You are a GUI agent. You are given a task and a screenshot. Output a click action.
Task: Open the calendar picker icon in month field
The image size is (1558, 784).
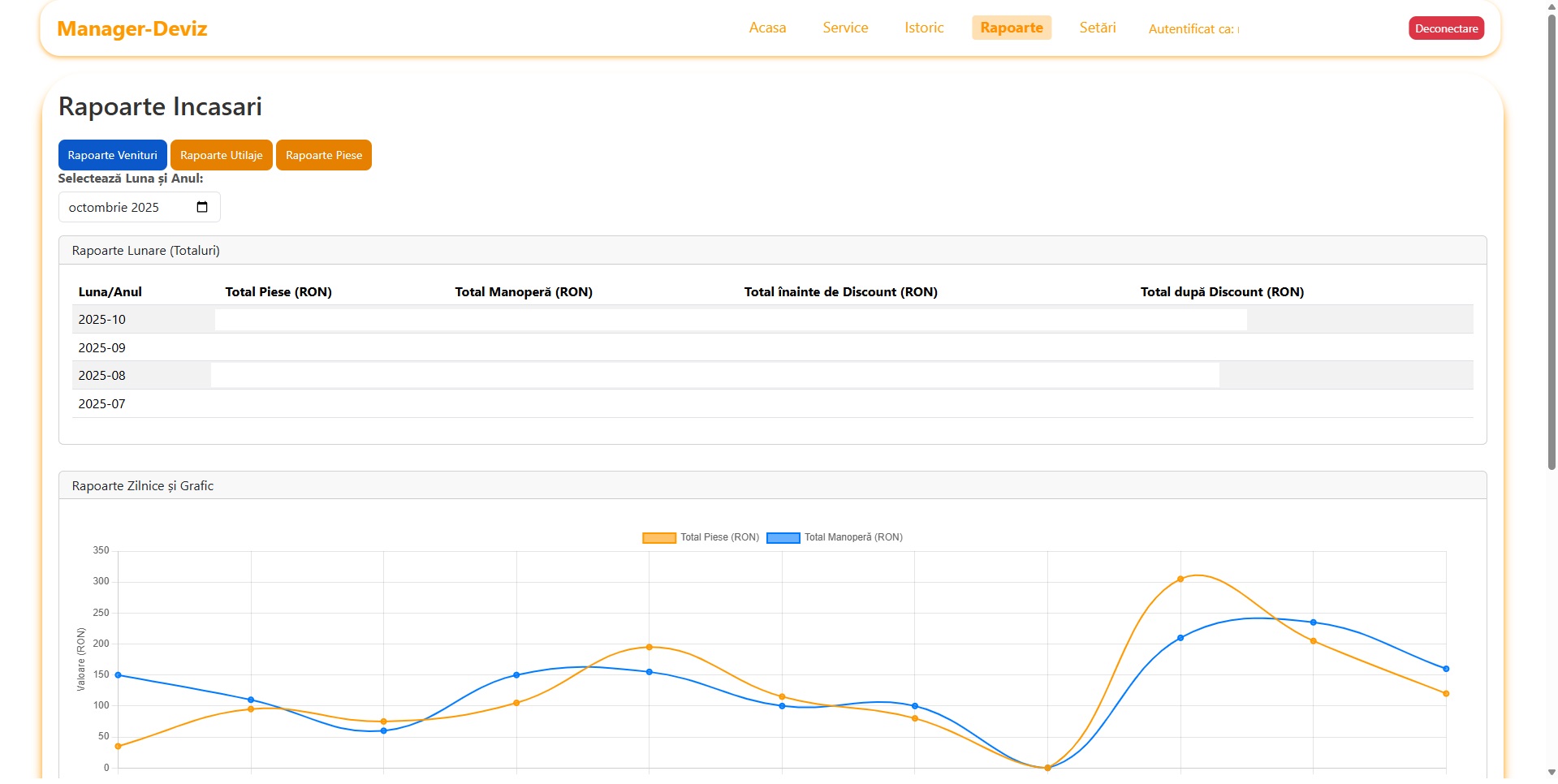[202, 207]
